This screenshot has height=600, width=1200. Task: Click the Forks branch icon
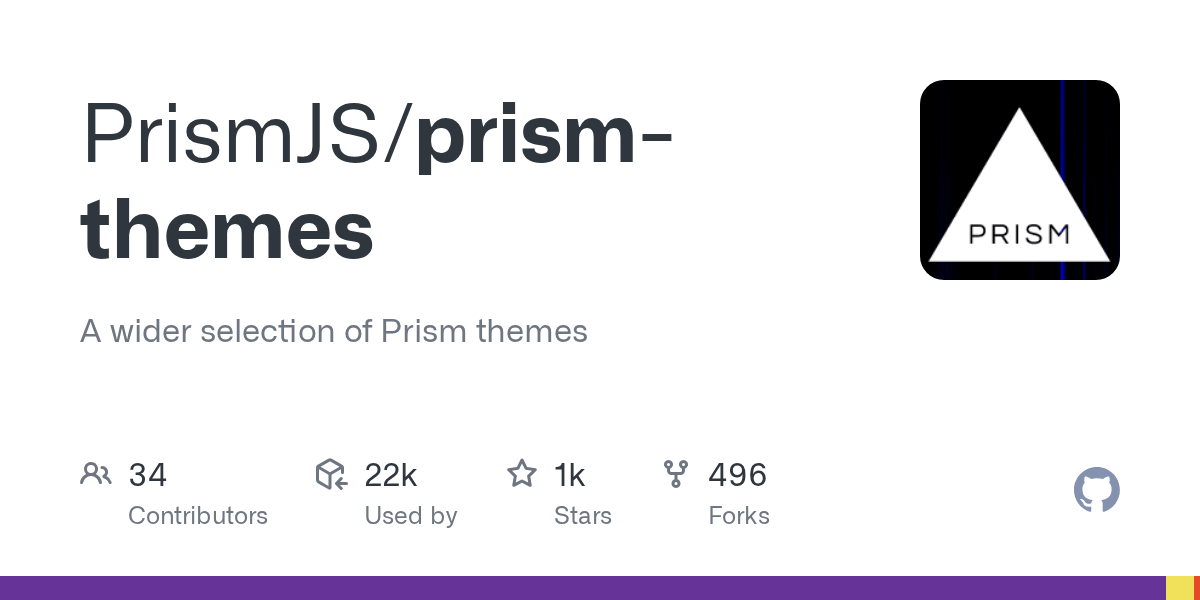[676, 474]
